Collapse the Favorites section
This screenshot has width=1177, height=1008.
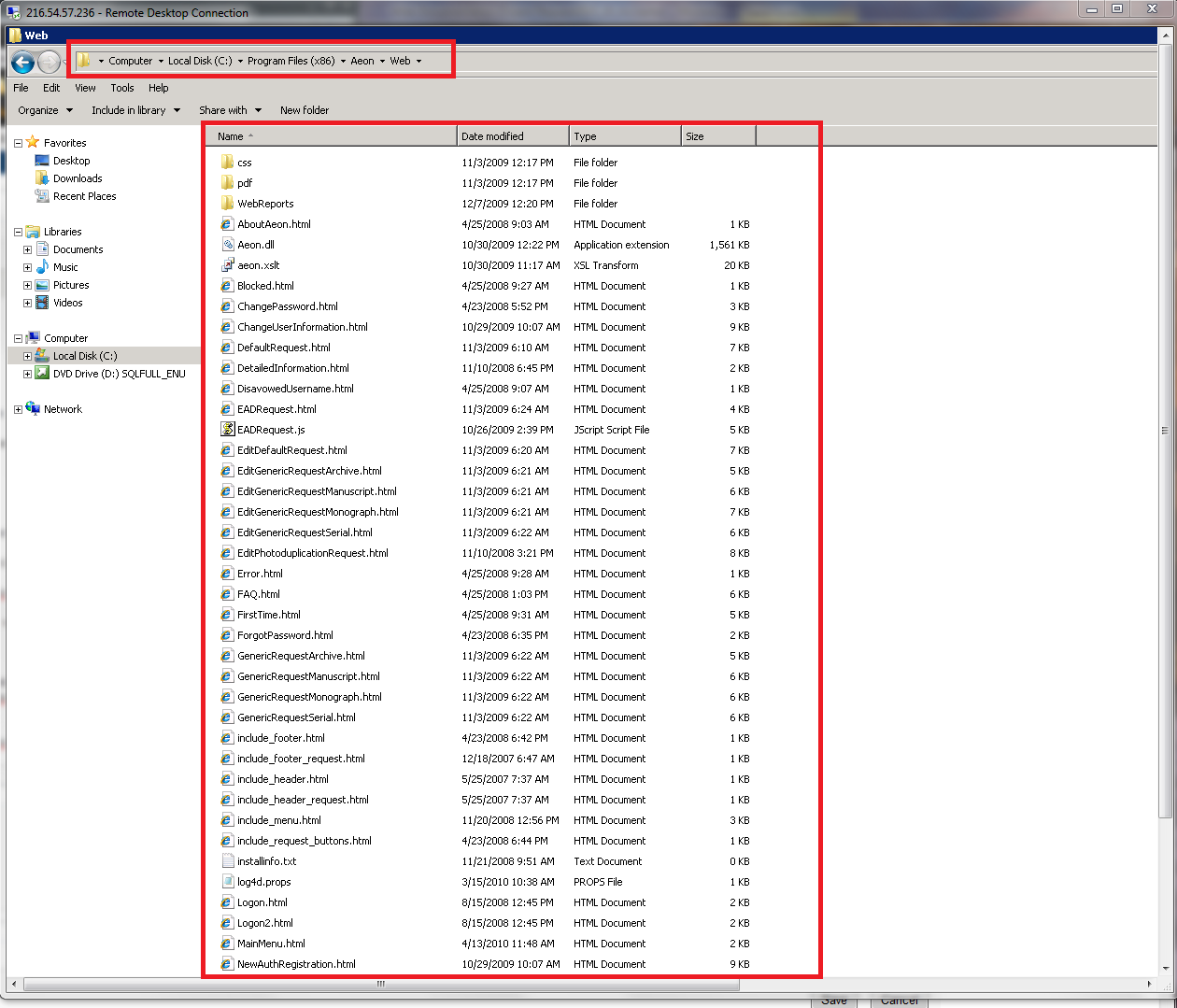(x=18, y=144)
